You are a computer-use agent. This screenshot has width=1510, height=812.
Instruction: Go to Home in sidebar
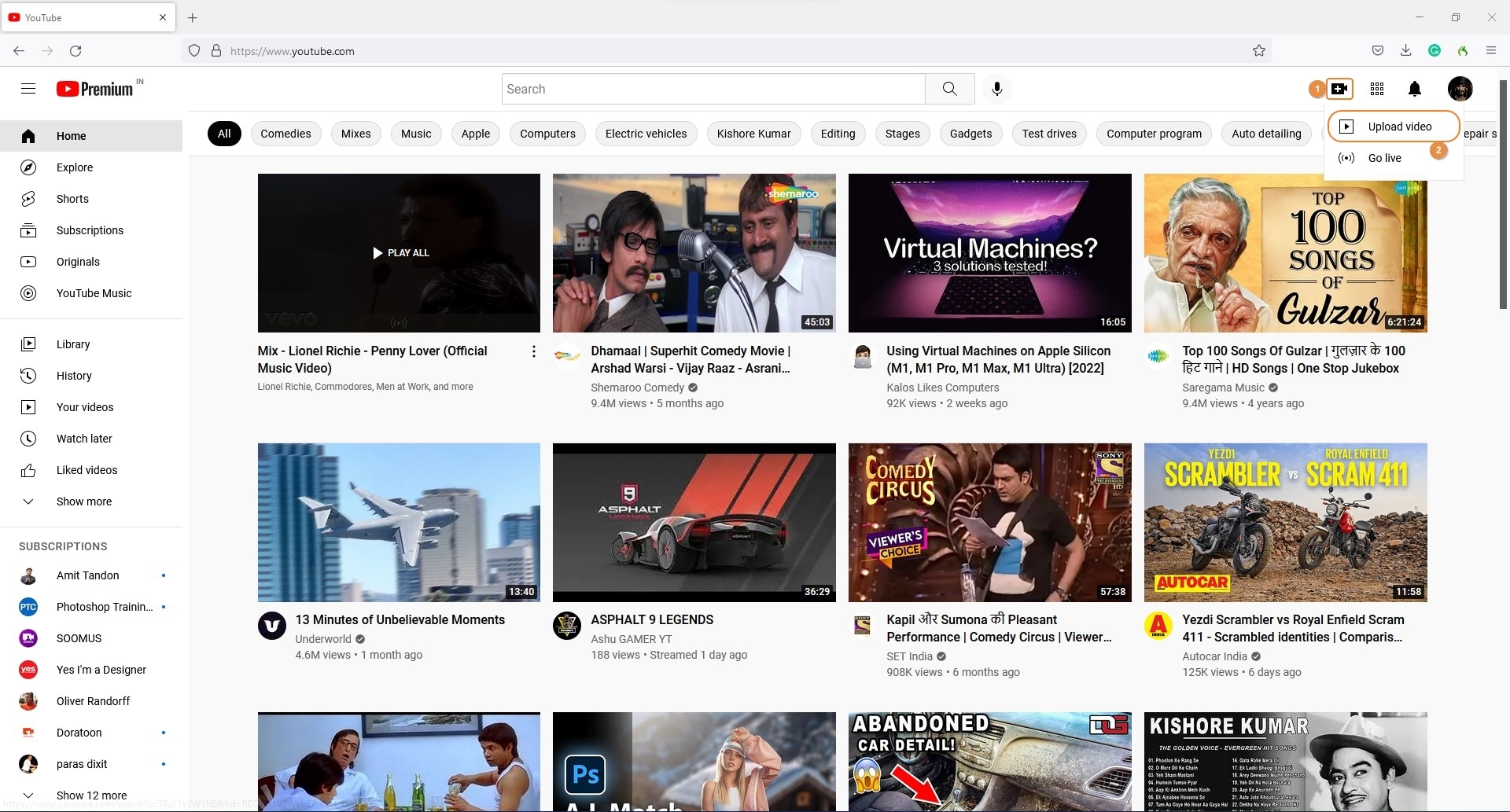pyautogui.click(x=91, y=136)
